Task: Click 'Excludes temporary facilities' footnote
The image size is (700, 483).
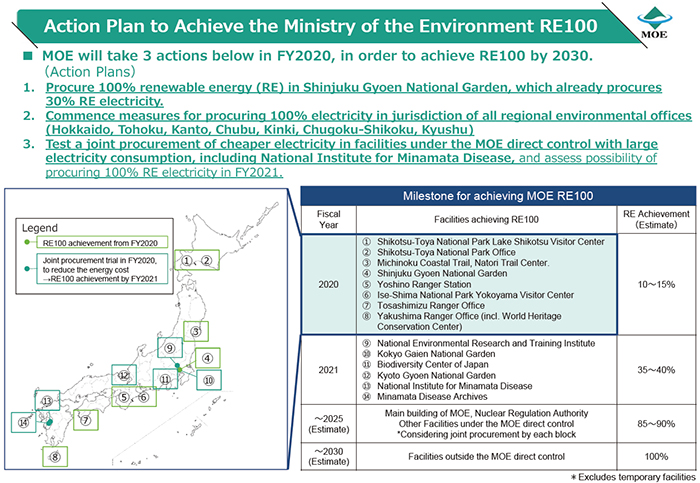Action: 633,477
